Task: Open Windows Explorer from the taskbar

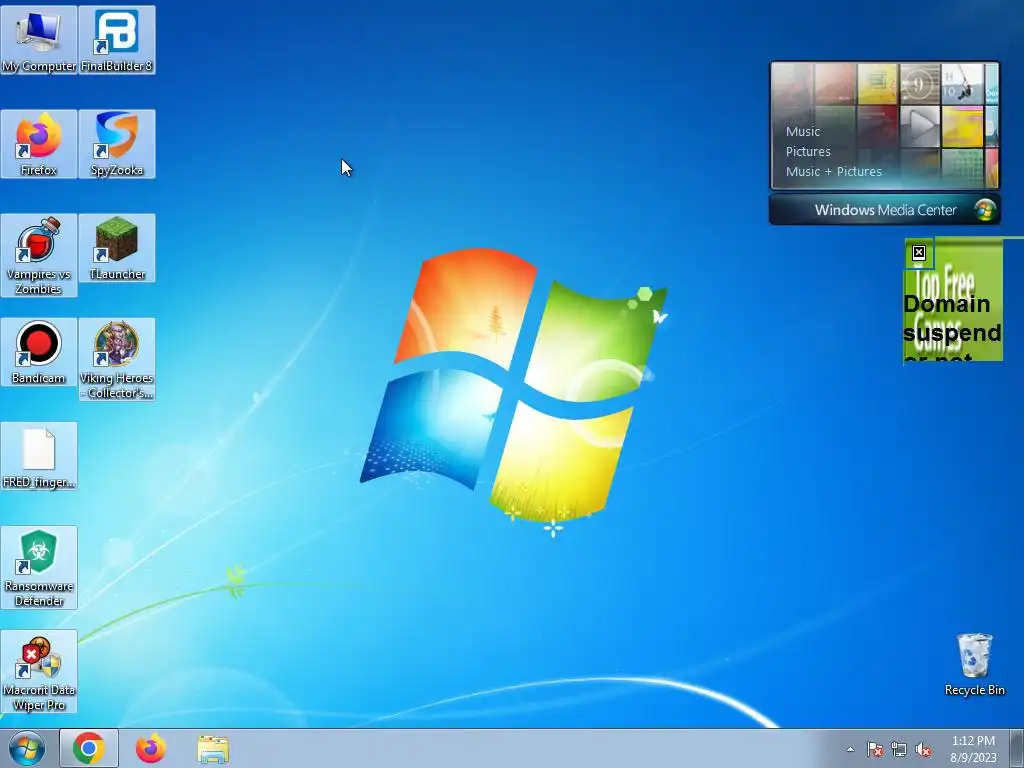Action: [213, 749]
